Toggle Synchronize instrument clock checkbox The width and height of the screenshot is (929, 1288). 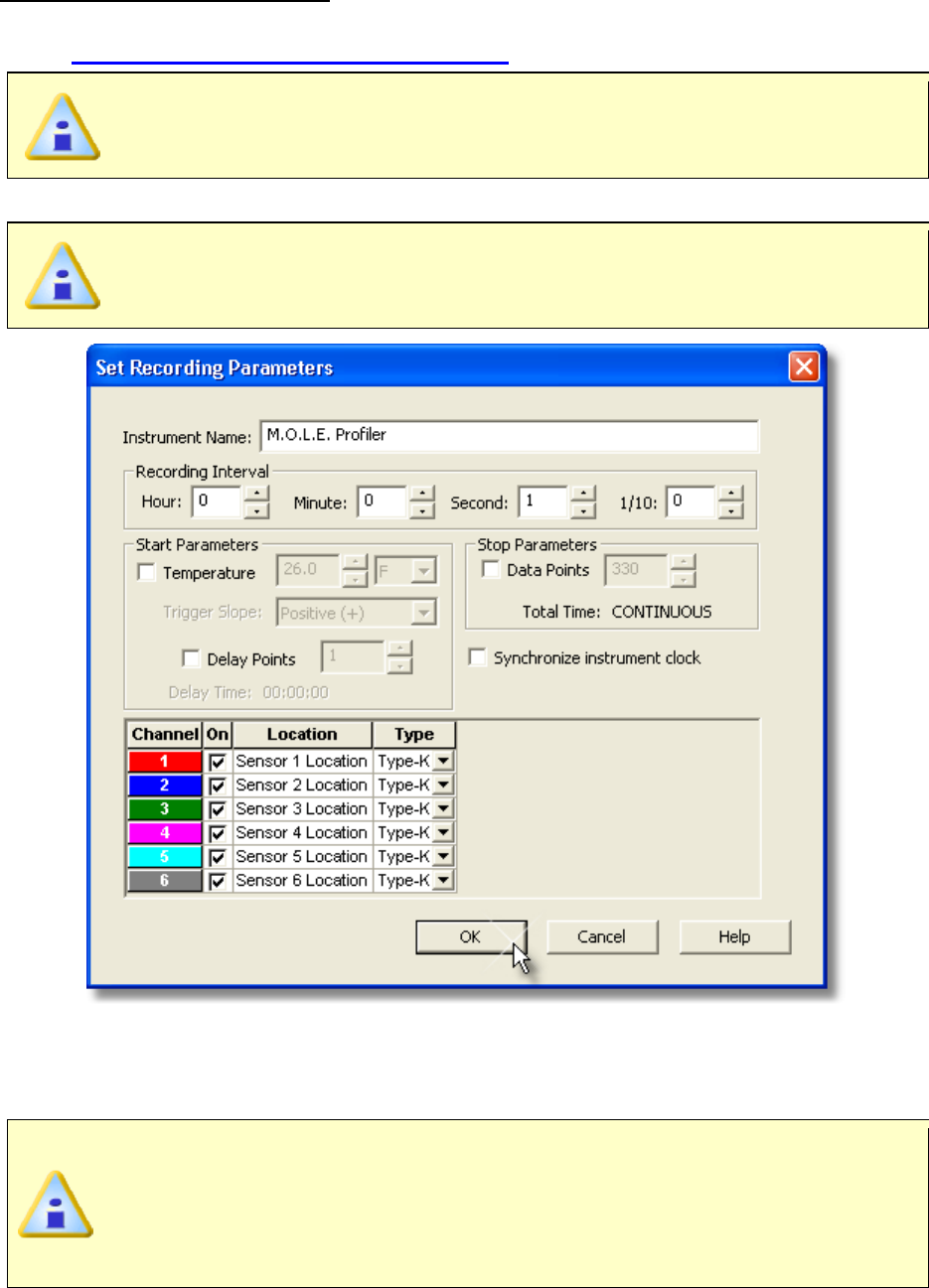coord(478,657)
